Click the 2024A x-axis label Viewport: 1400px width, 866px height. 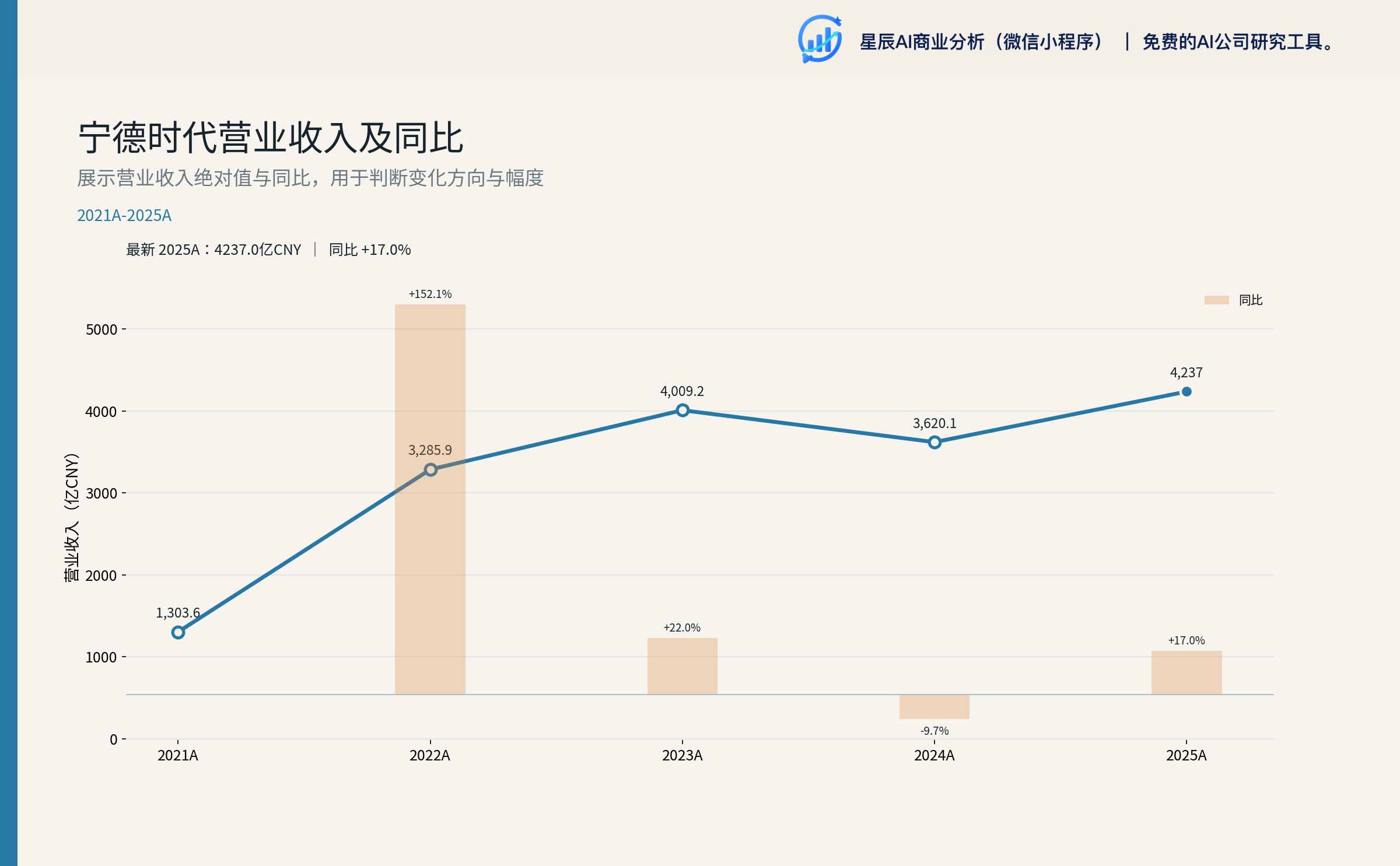click(935, 756)
